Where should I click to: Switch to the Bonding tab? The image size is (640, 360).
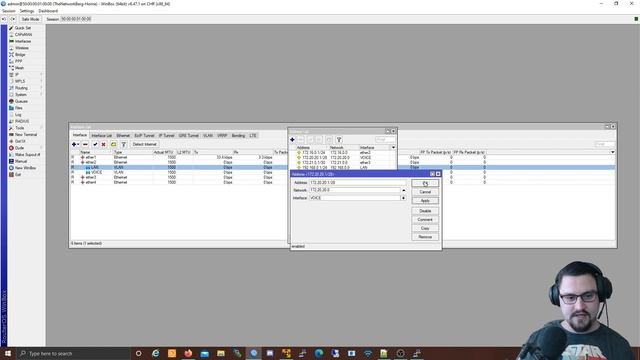tap(238, 135)
